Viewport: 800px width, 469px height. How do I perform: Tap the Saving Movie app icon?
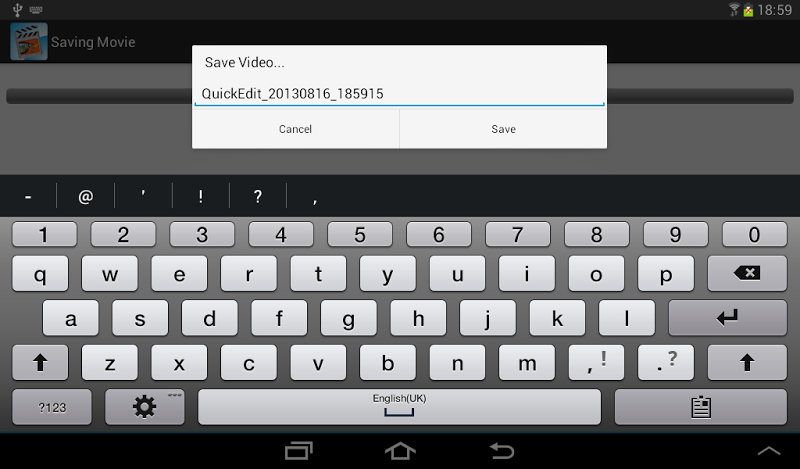[x=29, y=41]
